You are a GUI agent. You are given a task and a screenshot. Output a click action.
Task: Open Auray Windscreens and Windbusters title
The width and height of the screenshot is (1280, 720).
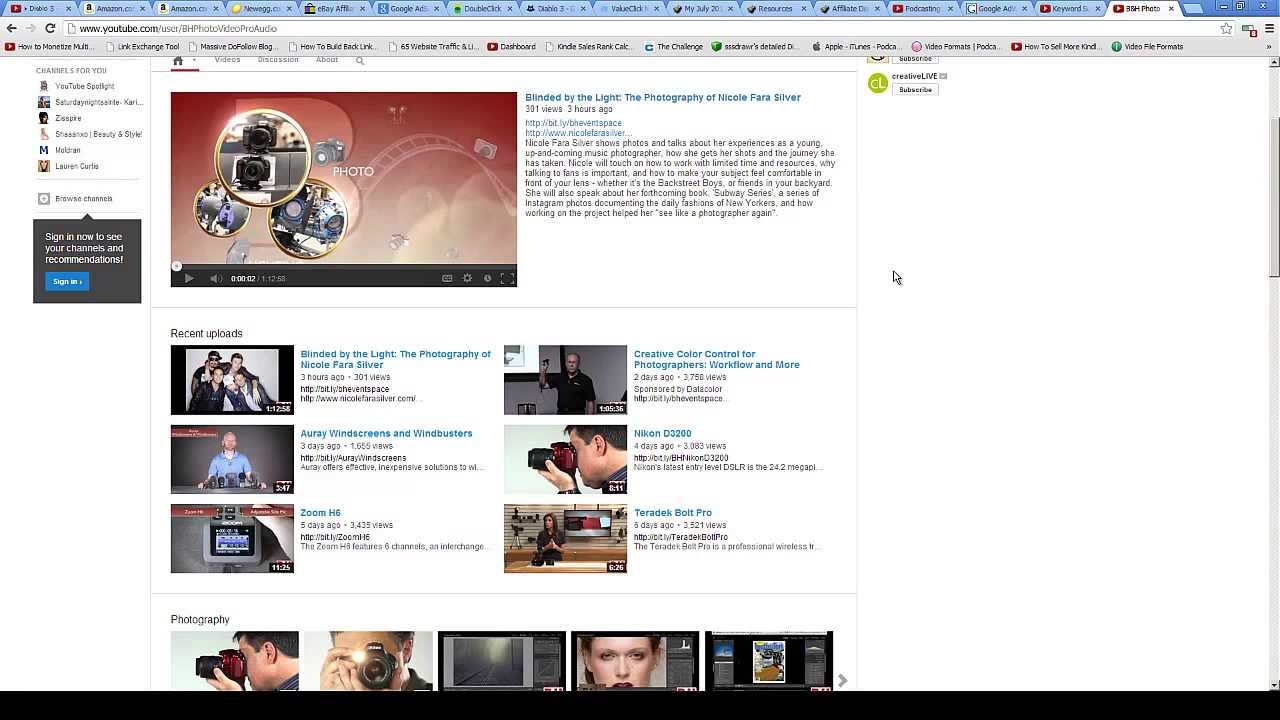click(386, 433)
